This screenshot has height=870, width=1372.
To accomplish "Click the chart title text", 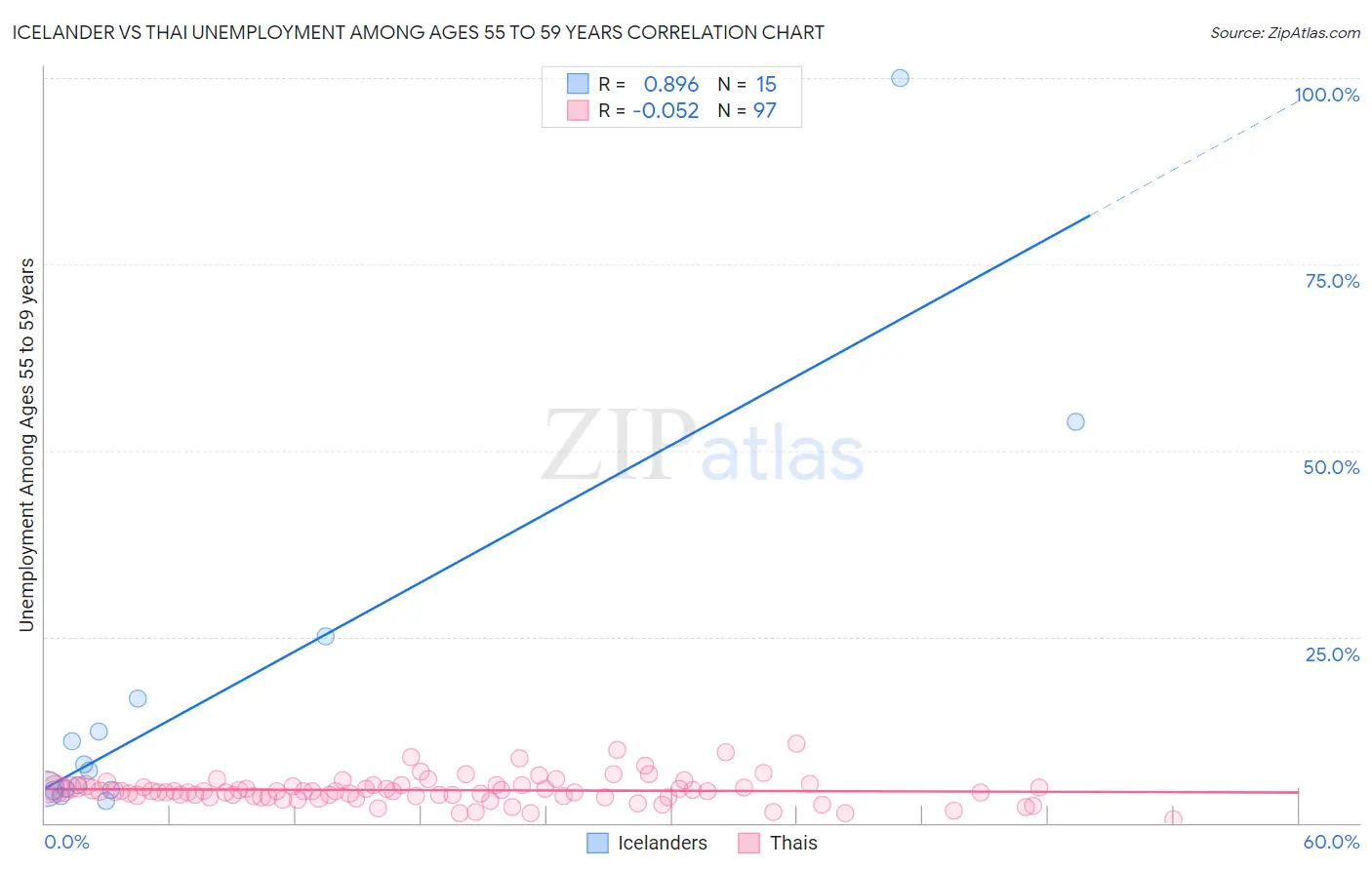I will pyautogui.click(x=418, y=32).
